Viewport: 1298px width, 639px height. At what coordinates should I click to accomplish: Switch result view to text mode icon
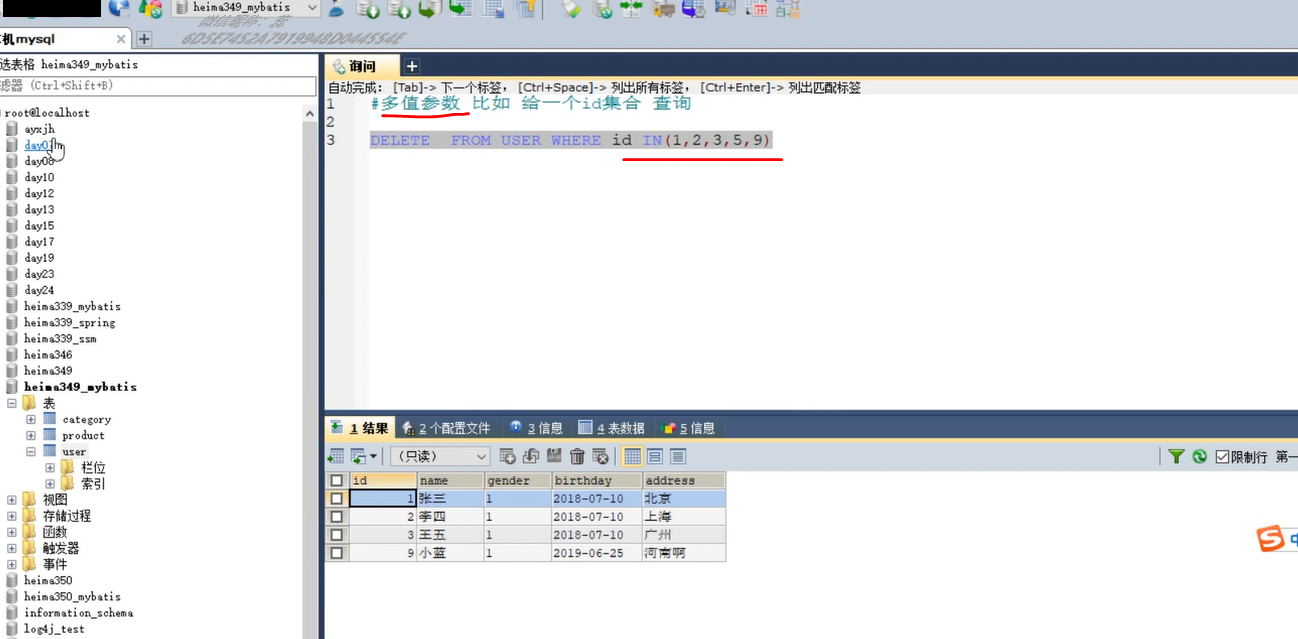point(679,456)
